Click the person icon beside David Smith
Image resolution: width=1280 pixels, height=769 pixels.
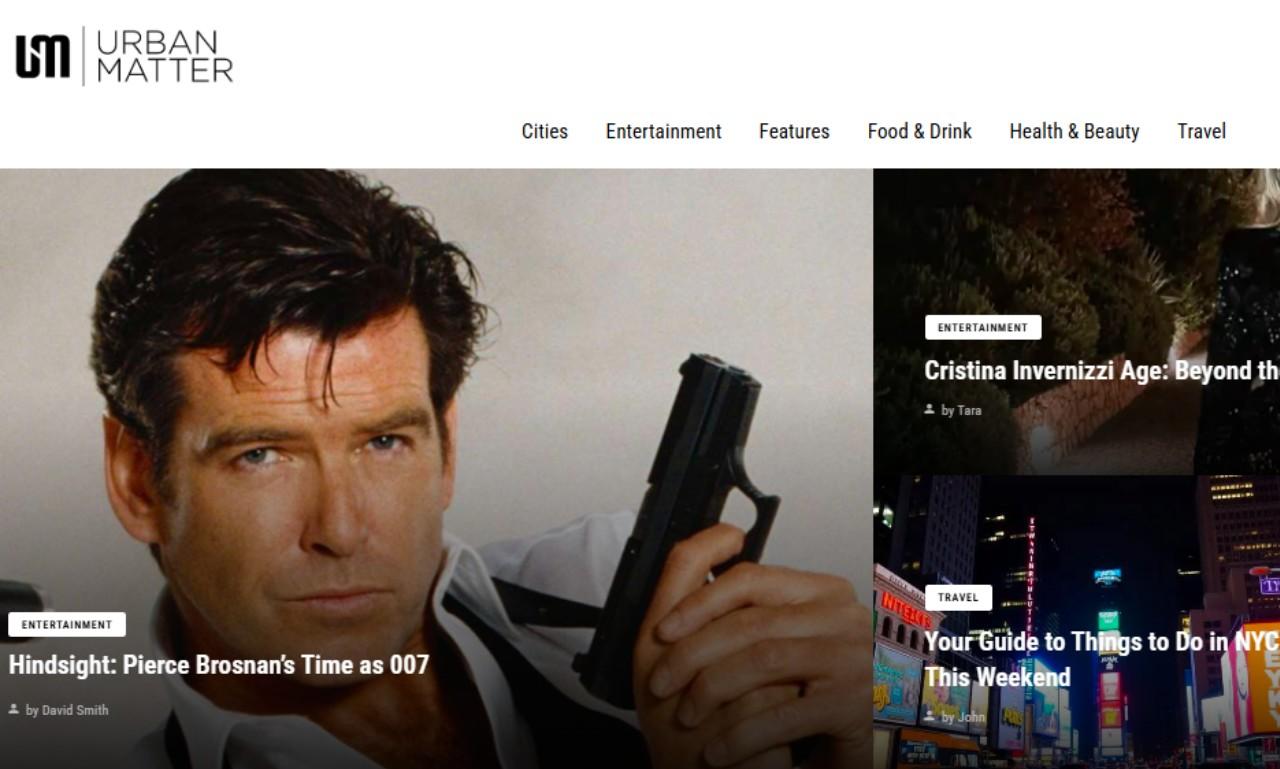click(14, 710)
